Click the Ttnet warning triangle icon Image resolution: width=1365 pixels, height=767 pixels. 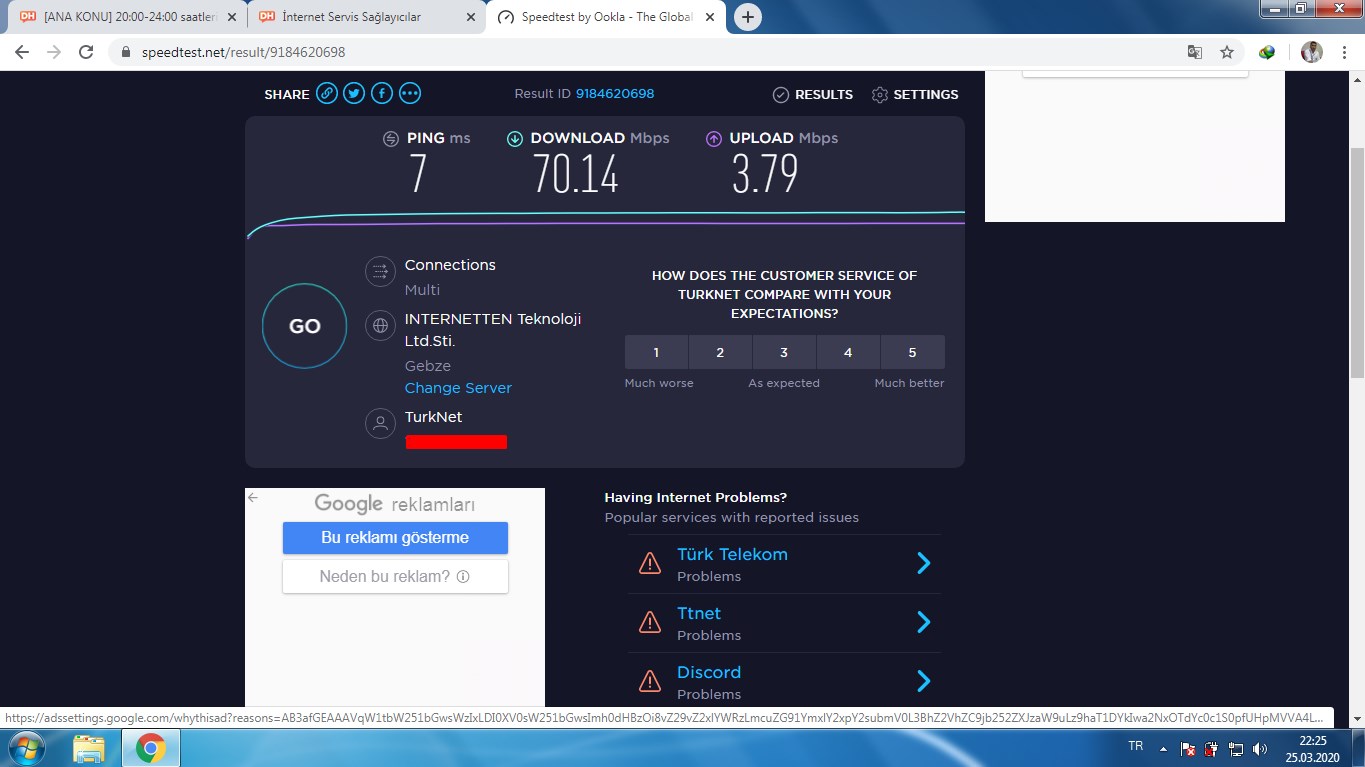pos(650,623)
